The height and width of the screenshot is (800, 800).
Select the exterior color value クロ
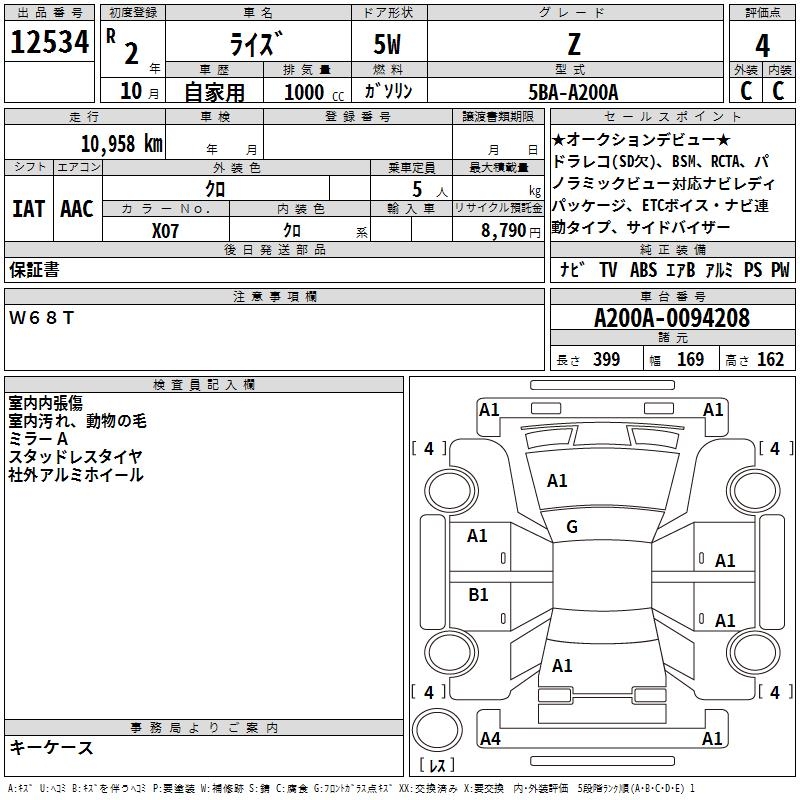[215, 189]
